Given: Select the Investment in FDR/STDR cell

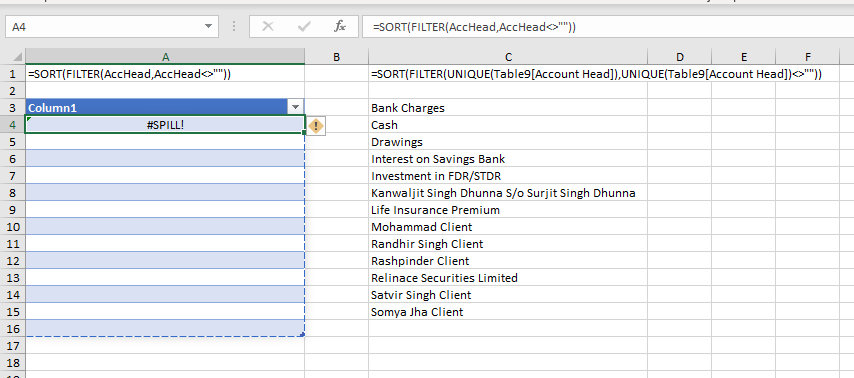Looking at the screenshot, I should 508,175.
